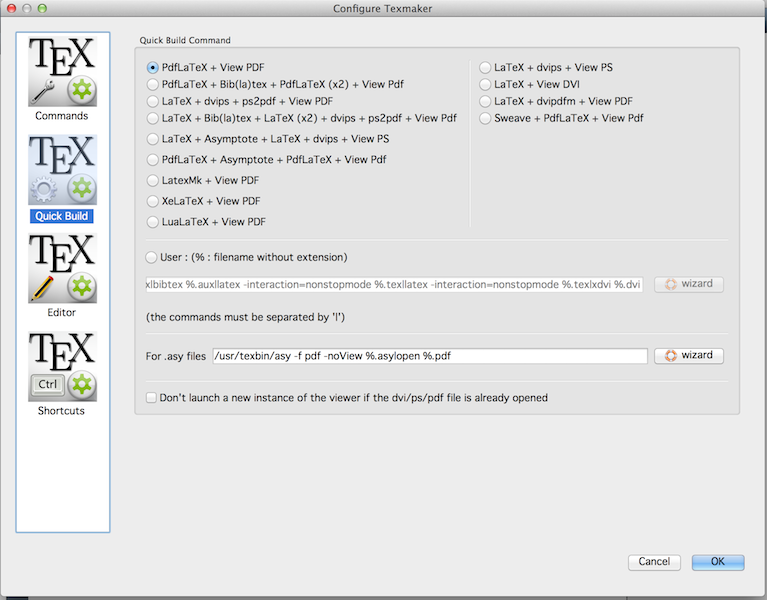Viewport: 767px width, 600px height.
Task: Click the Shortcuts label in sidebar
Action: 61,411
